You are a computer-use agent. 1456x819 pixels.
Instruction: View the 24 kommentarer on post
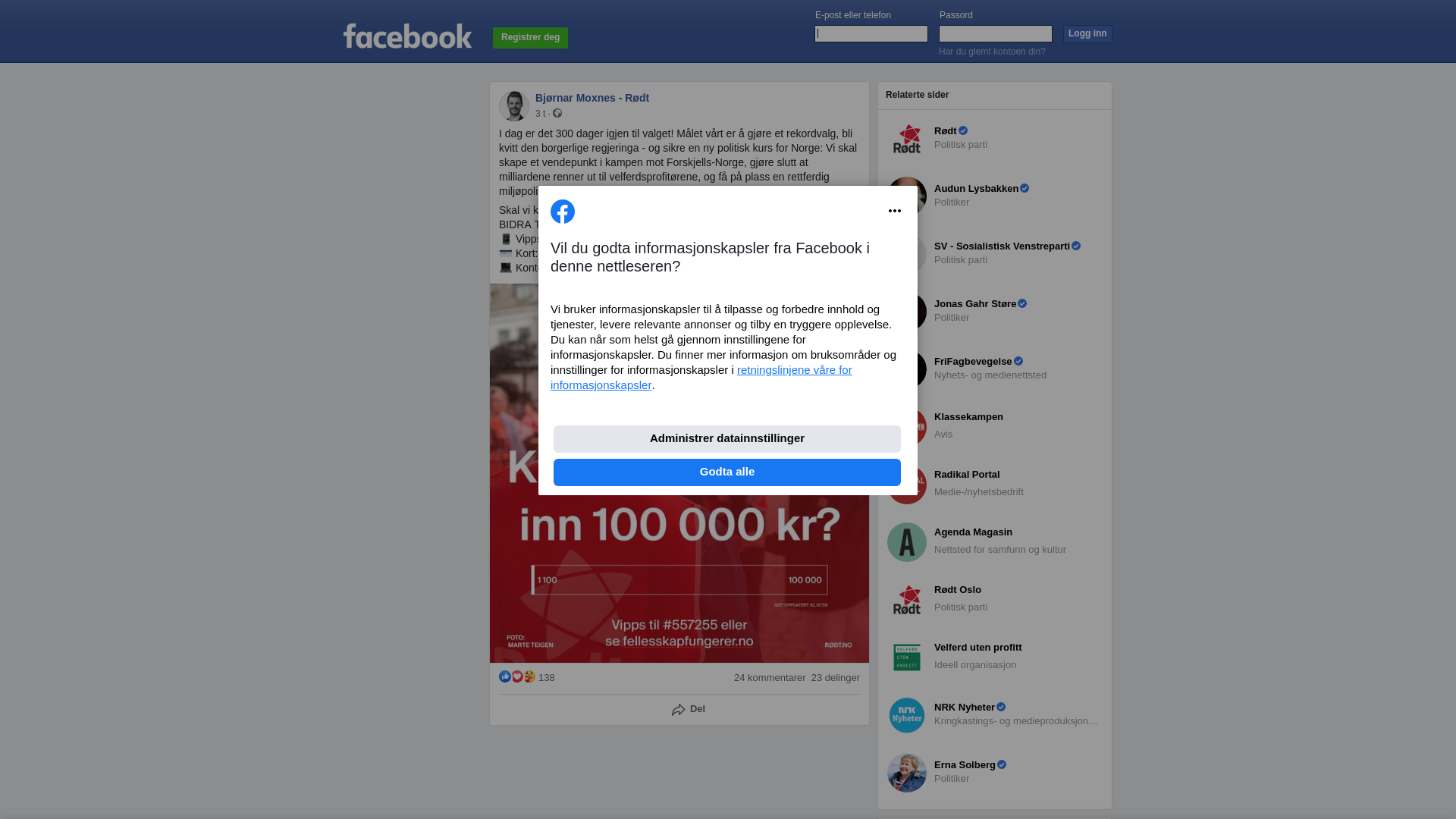coord(770,678)
